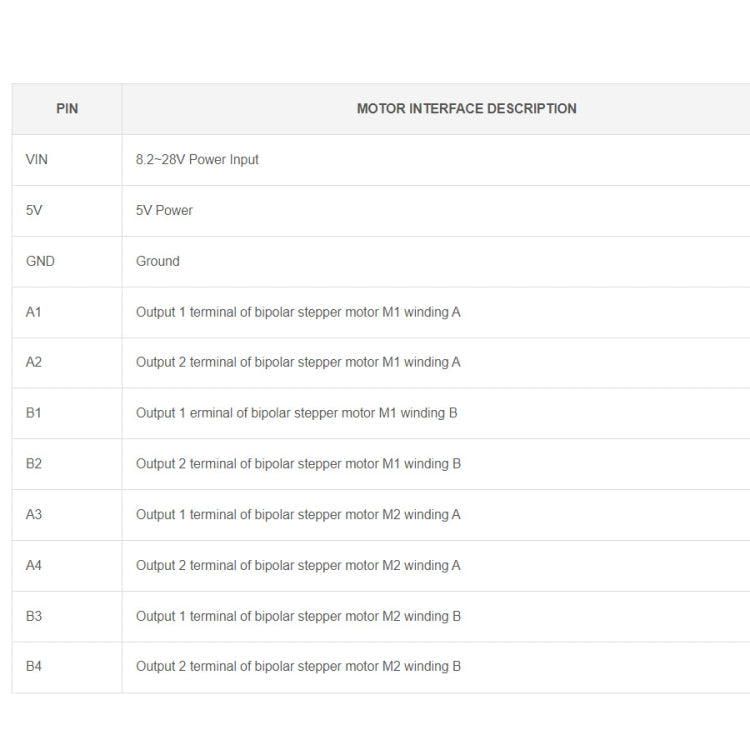This screenshot has width=750, height=750.
Task: Click Output 2 M2 winding B description
Action: [x=298, y=667]
